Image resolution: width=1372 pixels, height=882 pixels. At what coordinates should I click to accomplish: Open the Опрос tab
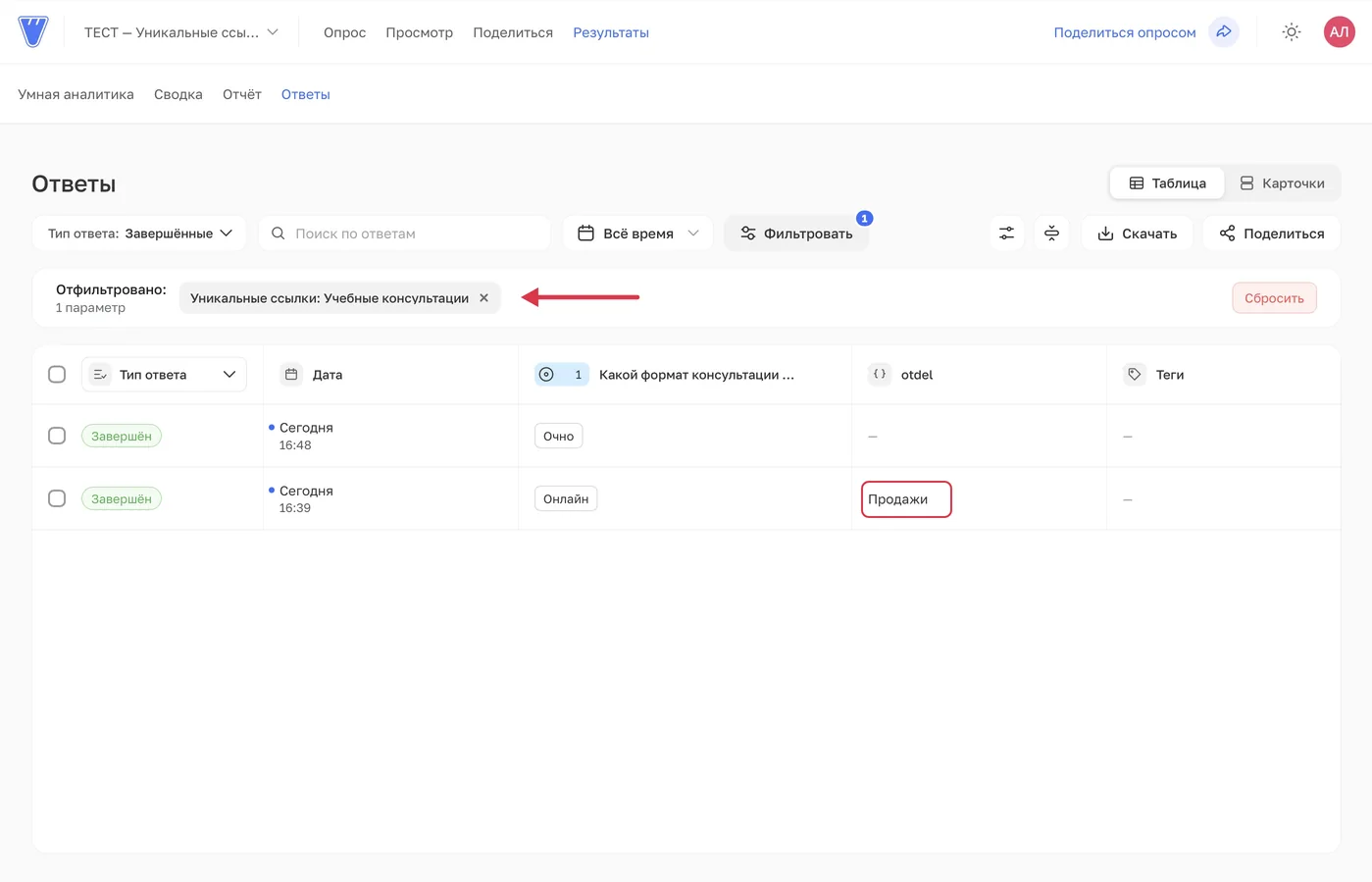click(x=344, y=32)
